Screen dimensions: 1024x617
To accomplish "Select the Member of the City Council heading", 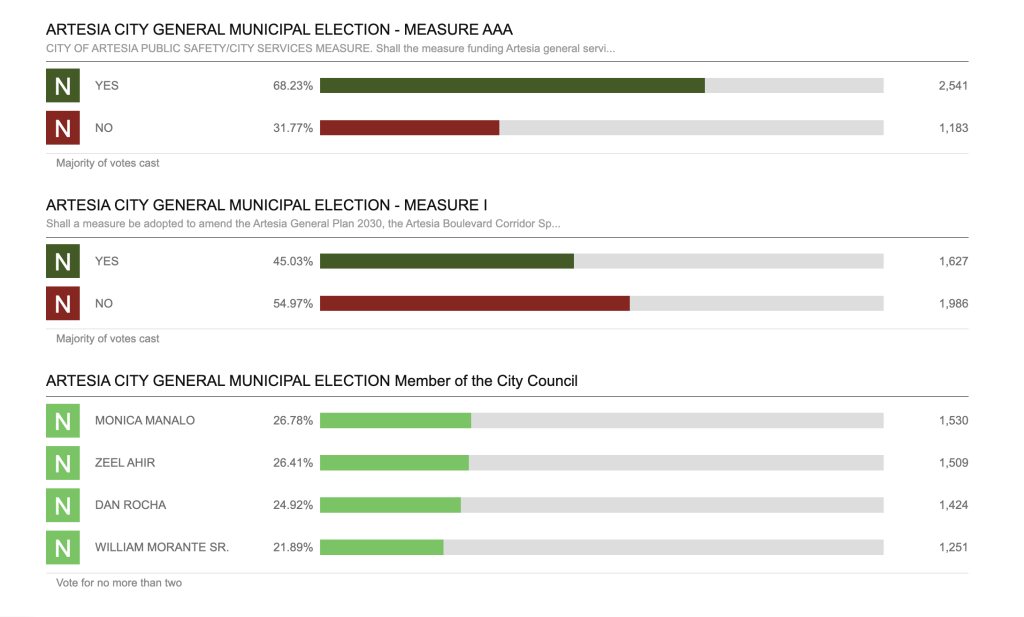I will coord(312,381).
